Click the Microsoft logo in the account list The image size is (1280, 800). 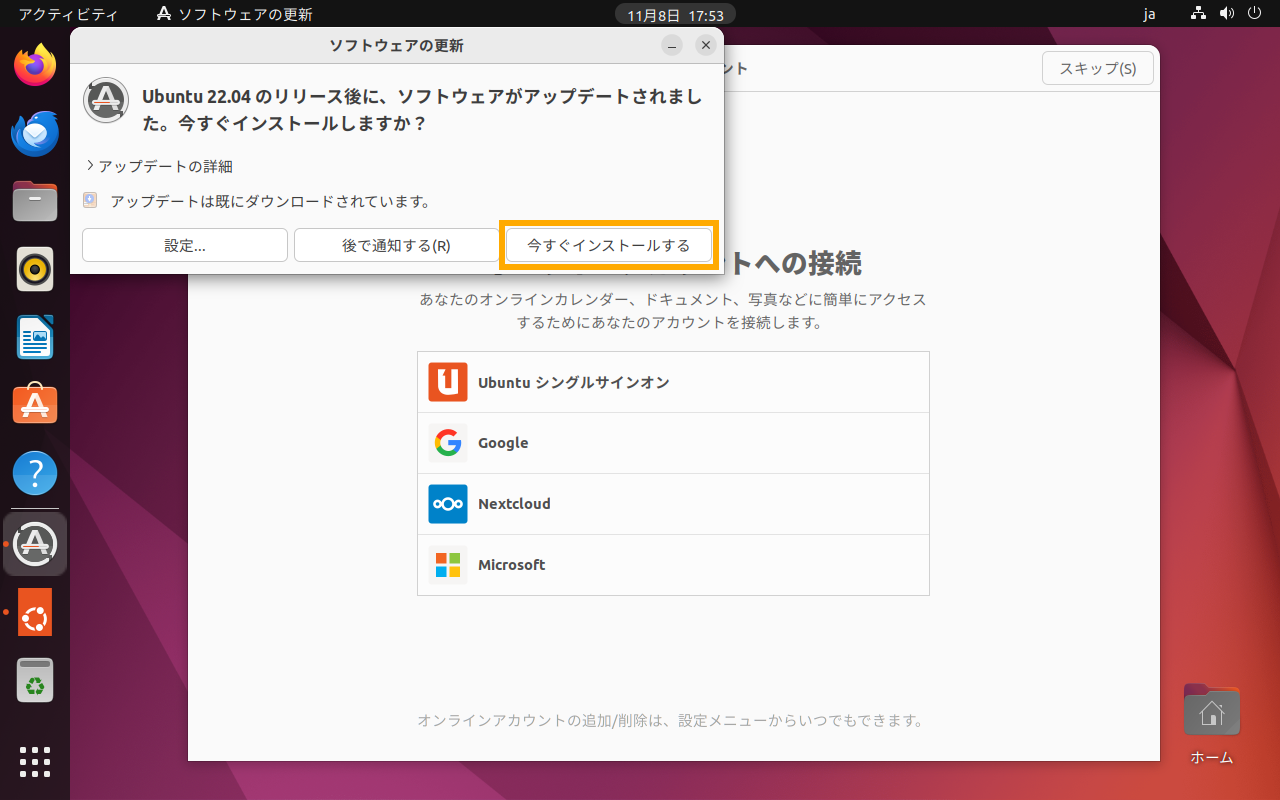(448, 565)
